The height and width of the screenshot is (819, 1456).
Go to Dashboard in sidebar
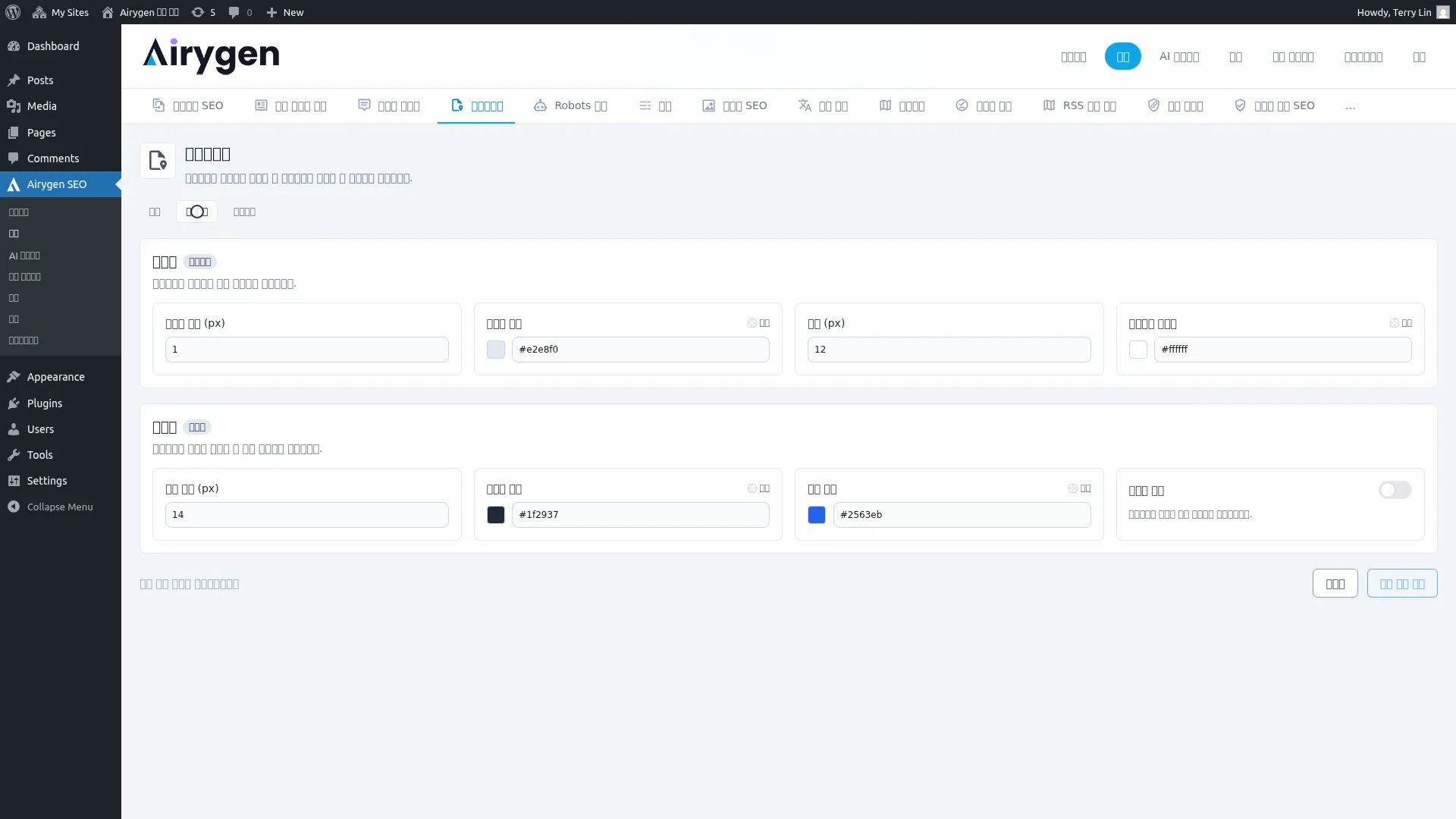[61, 46]
